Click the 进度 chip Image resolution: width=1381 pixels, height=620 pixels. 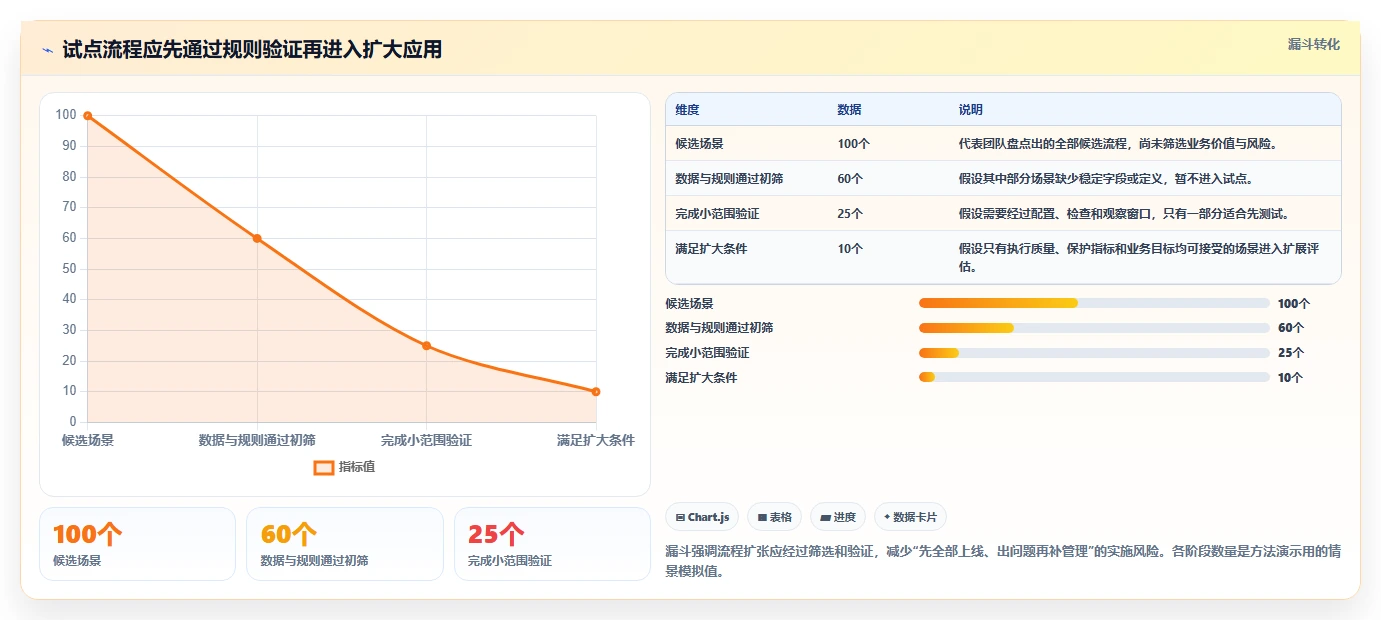838,517
